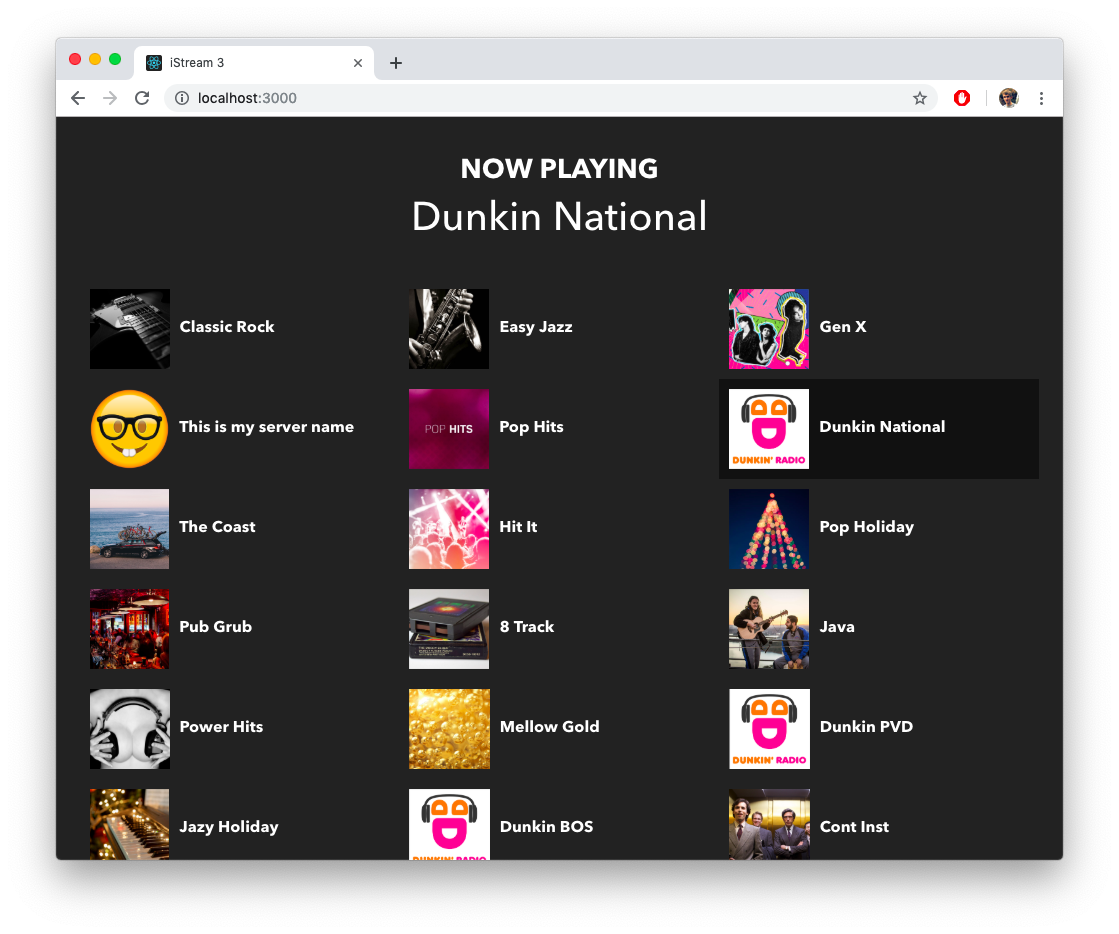Choose the Java station name
1119x934 pixels.
click(x=837, y=626)
